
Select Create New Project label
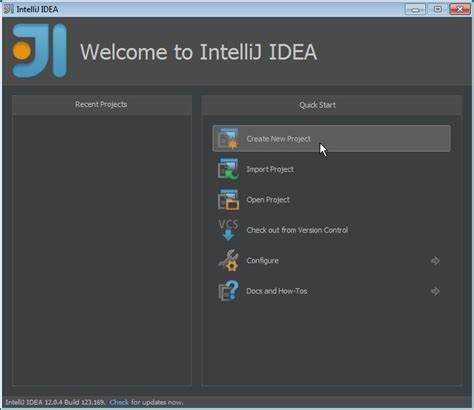click(279, 139)
